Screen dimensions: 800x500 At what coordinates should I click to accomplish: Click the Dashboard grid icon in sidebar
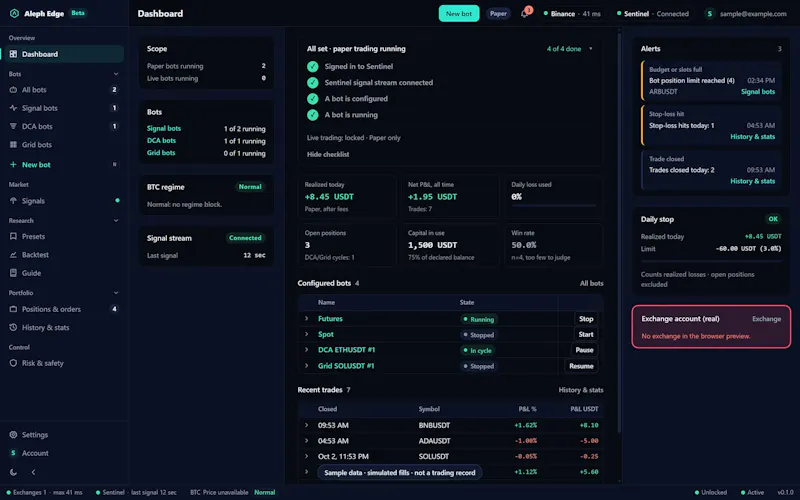pyautogui.click(x=13, y=54)
